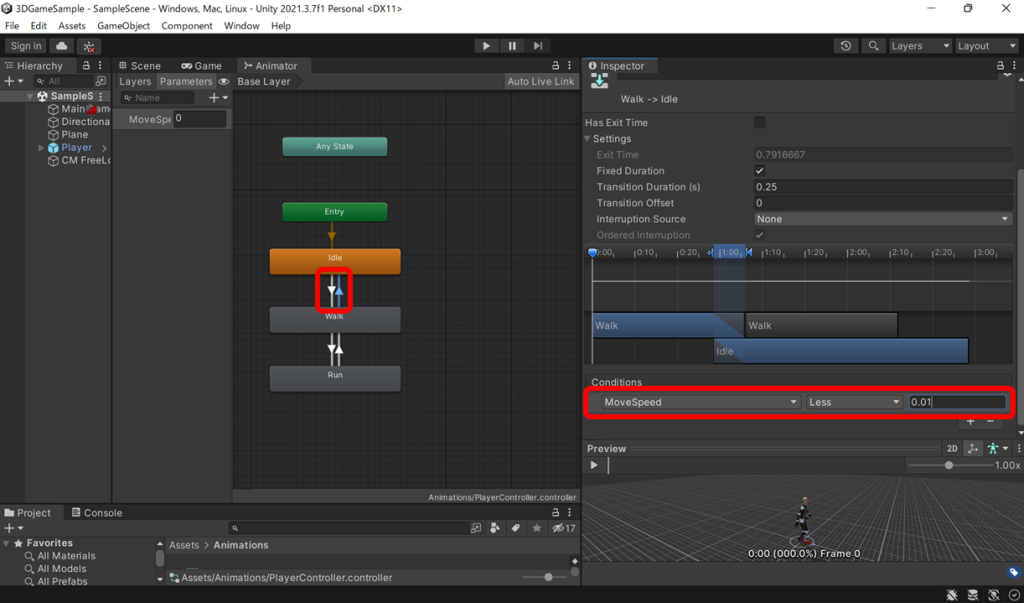Toggle Ordered Interruption in transition settings
Screen dimensions: 1024x603
[760, 234]
